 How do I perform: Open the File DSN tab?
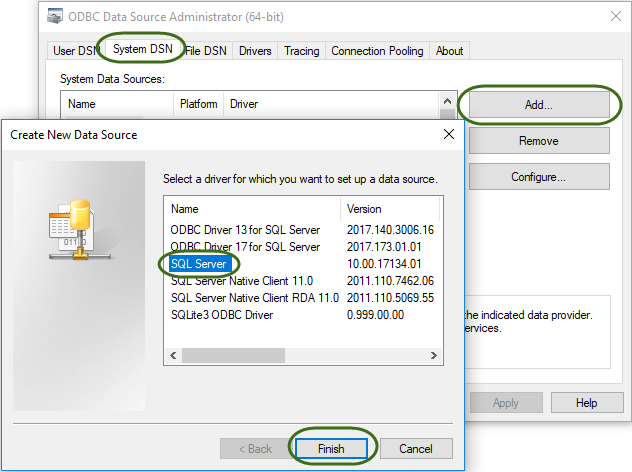pos(206,51)
